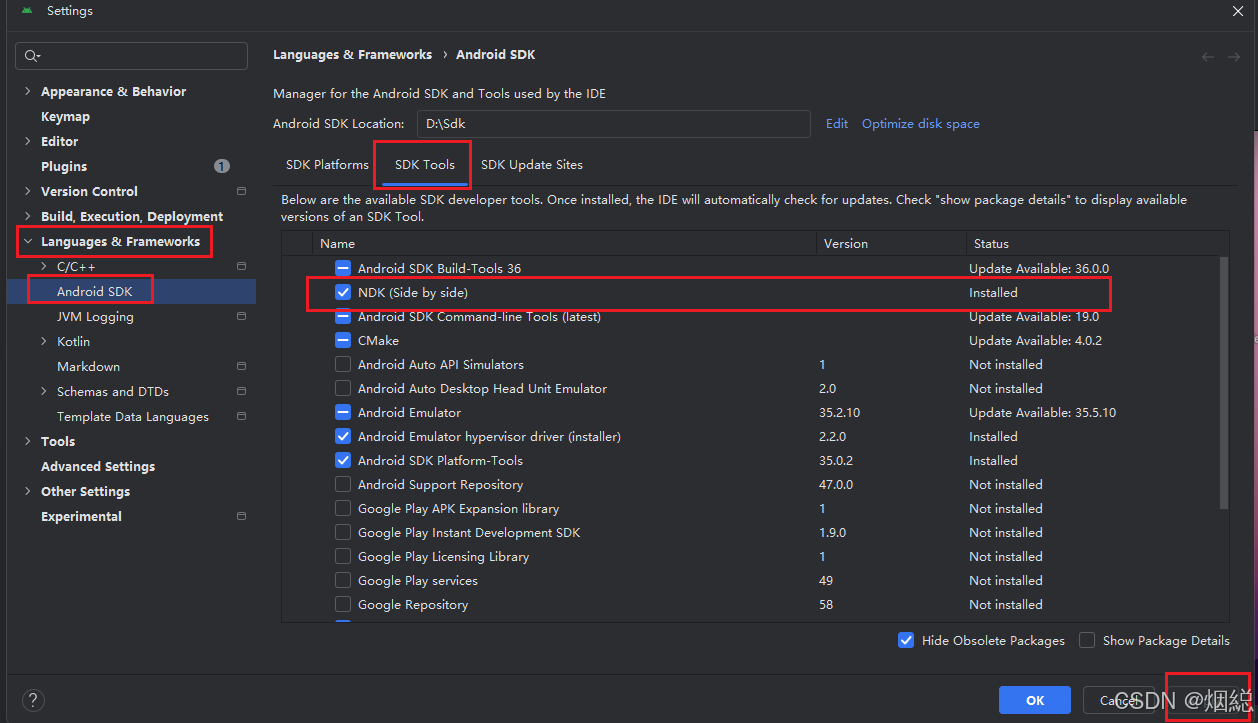Viewport: 1258px width, 723px height.
Task: Click Edit link for SDK location
Action: click(837, 123)
